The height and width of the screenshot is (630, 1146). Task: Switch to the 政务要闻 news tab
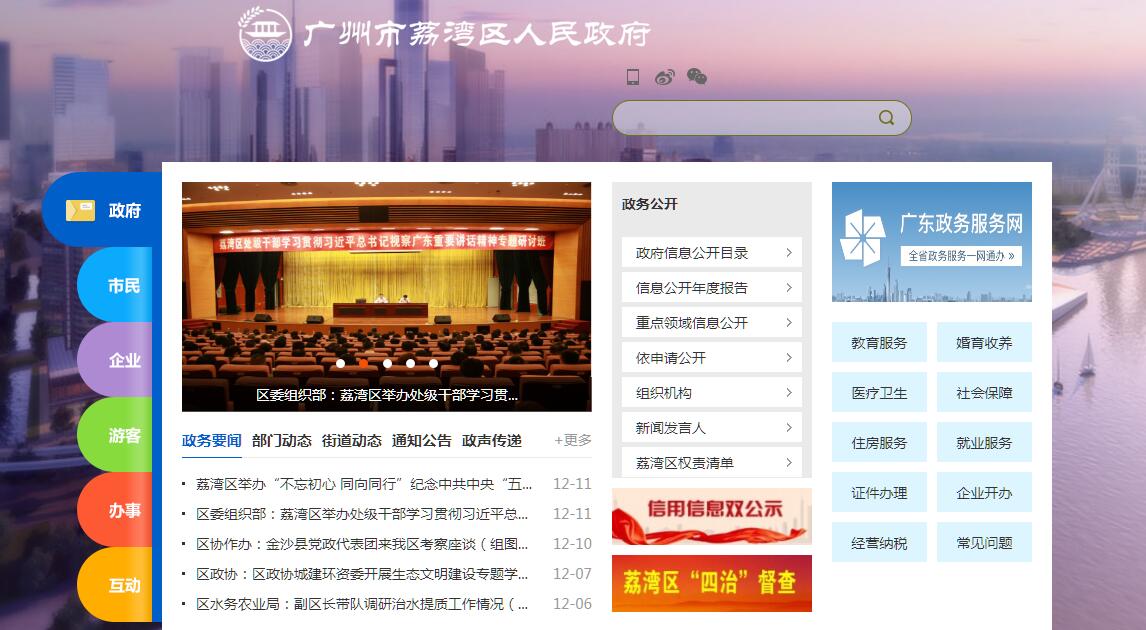click(x=211, y=441)
